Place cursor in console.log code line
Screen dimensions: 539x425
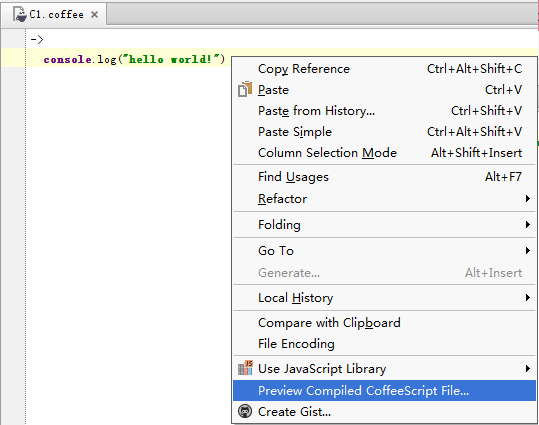coord(134,59)
